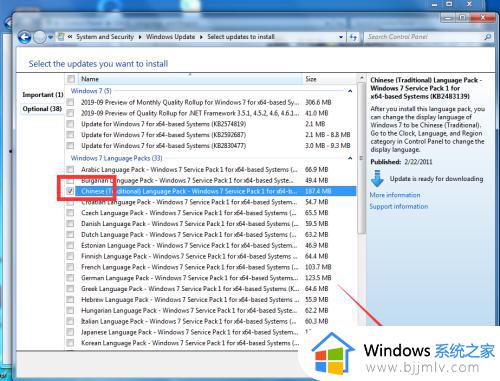This screenshot has height=381, width=500.
Task: Check the Hebrew Language Pack checkbox
Action: [x=70, y=299]
